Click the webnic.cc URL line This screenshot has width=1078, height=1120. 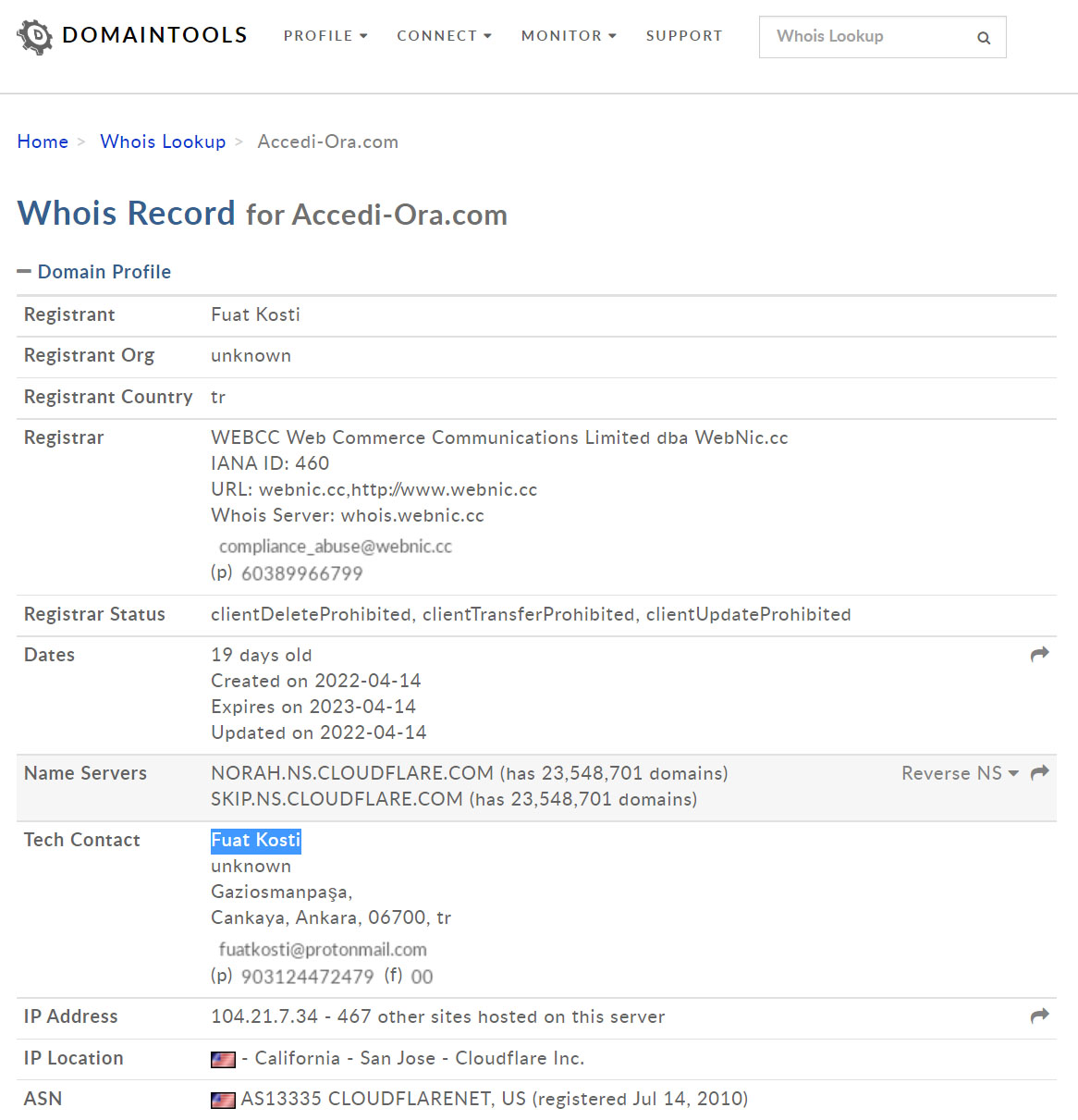point(374,489)
